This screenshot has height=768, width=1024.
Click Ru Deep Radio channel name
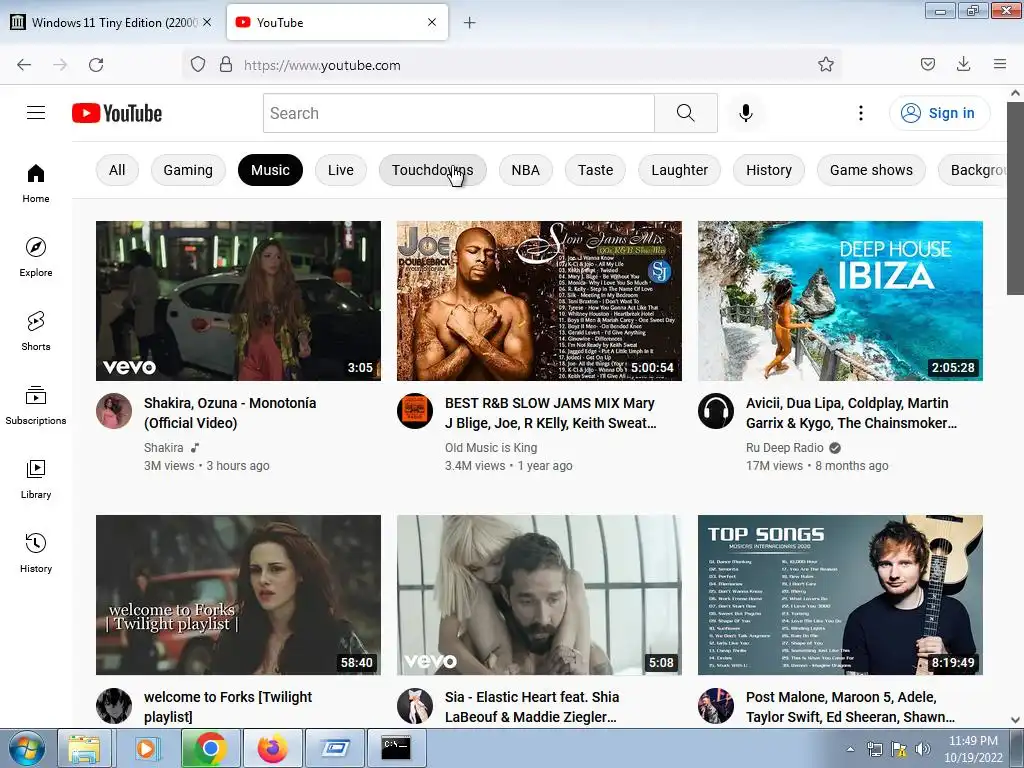[x=784, y=447]
